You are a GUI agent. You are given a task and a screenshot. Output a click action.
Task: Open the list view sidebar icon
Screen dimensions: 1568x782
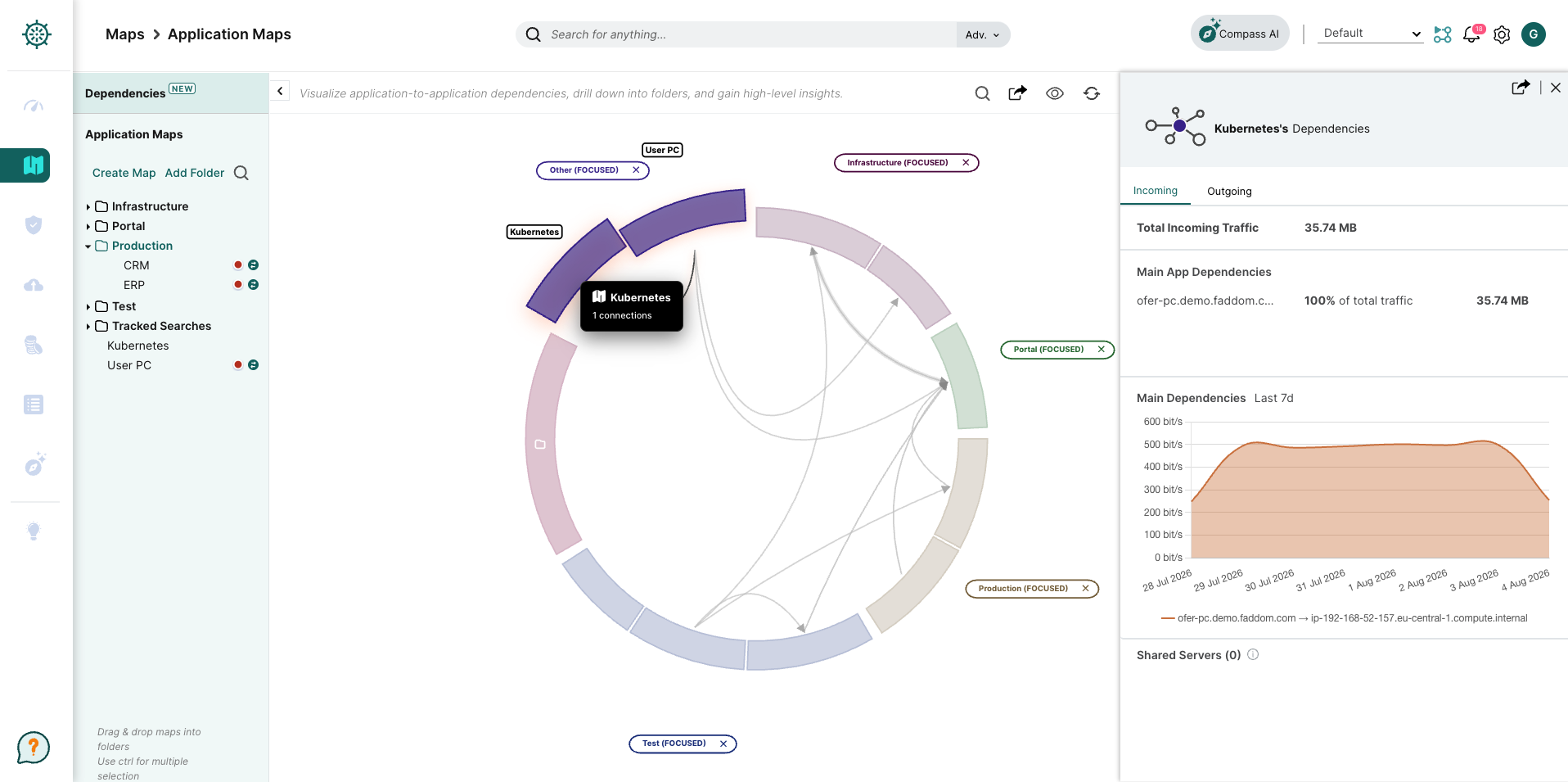(x=34, y=405)
